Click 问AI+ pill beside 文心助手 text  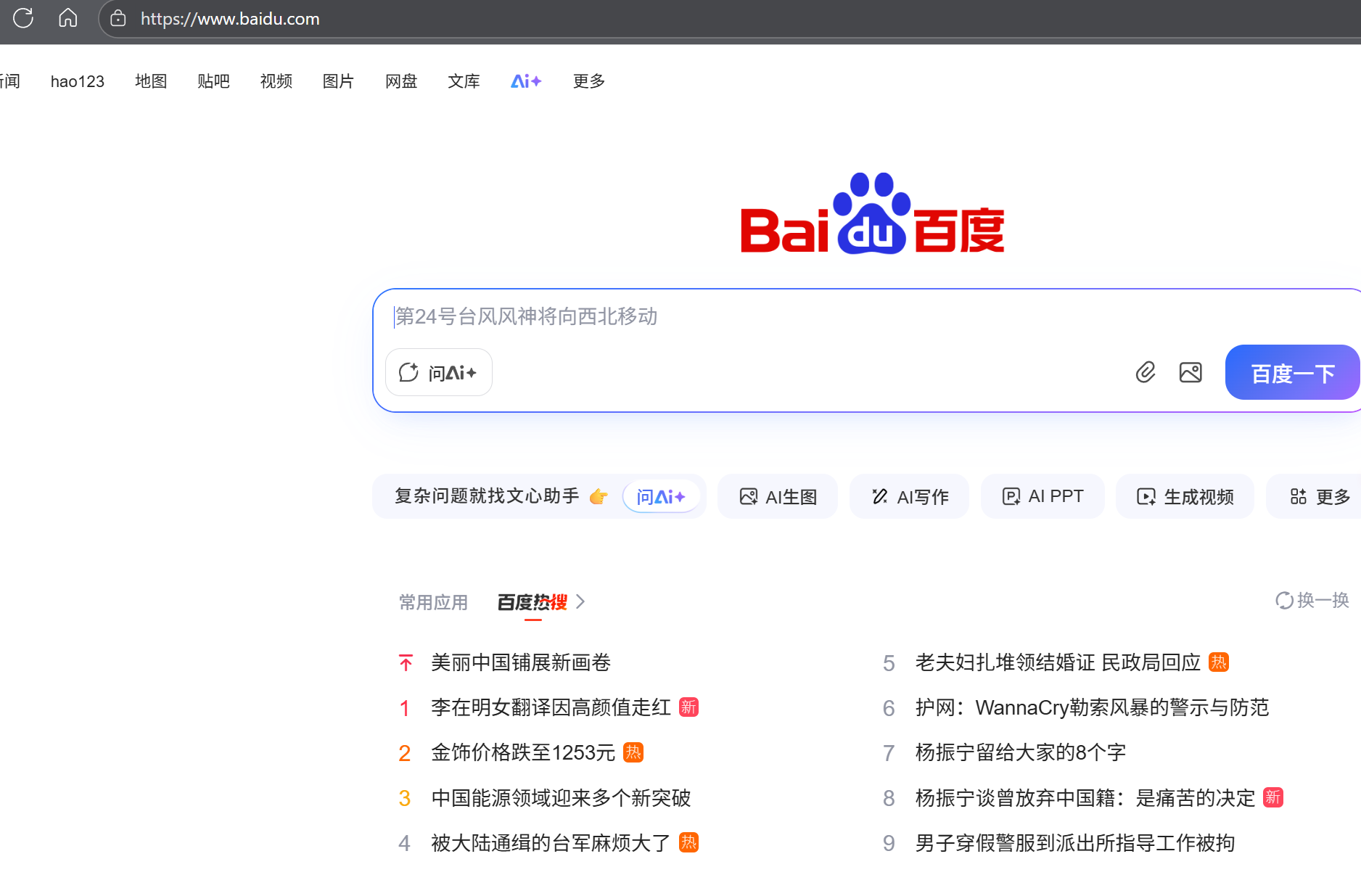tap(661, 496)
